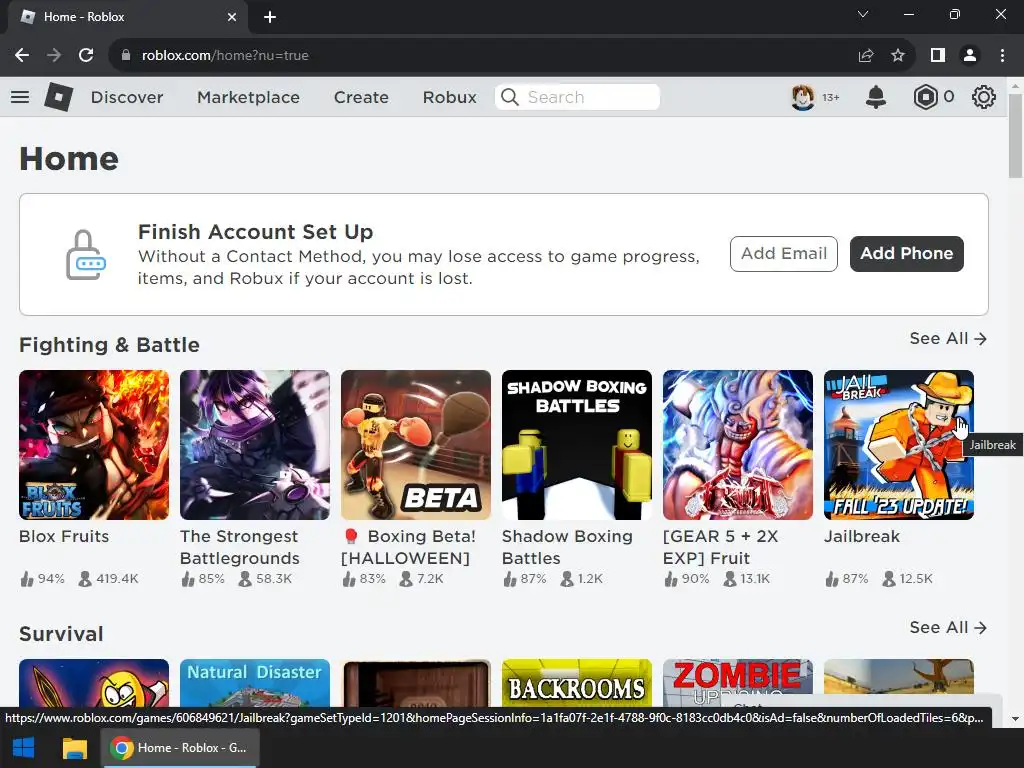1024x768 pixels.
Task: See All Survival games
Action: click(948, 628)
